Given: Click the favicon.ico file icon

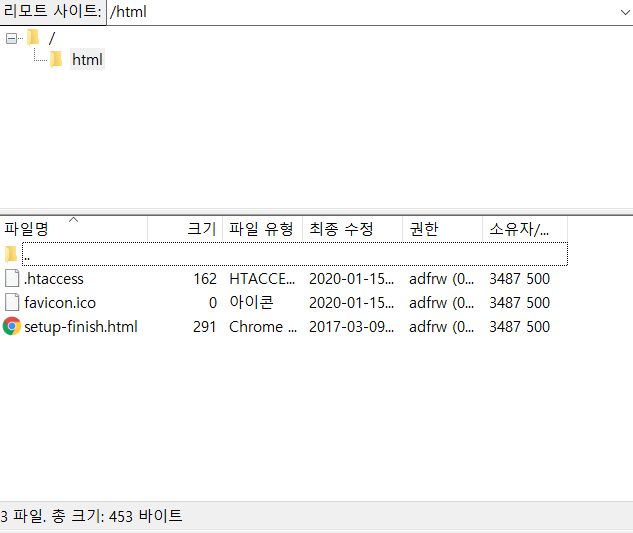Looking at the screenshot, I should point(12,302).
